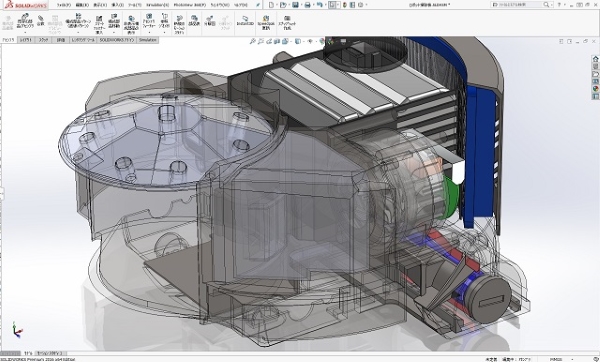Click the Select cursor tool
600x362 pixels.
(332, 5)
